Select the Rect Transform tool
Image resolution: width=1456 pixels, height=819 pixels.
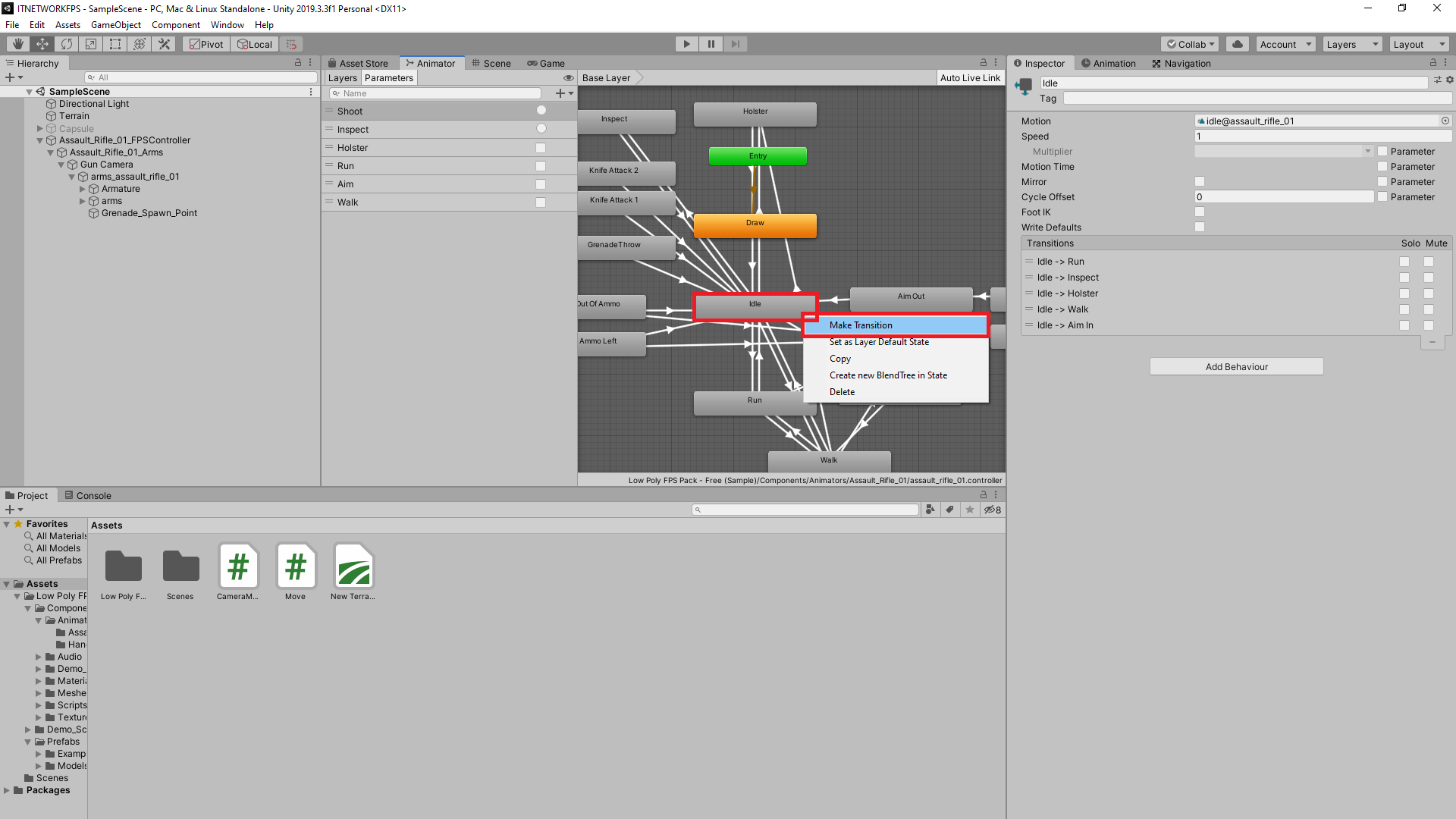115,43
